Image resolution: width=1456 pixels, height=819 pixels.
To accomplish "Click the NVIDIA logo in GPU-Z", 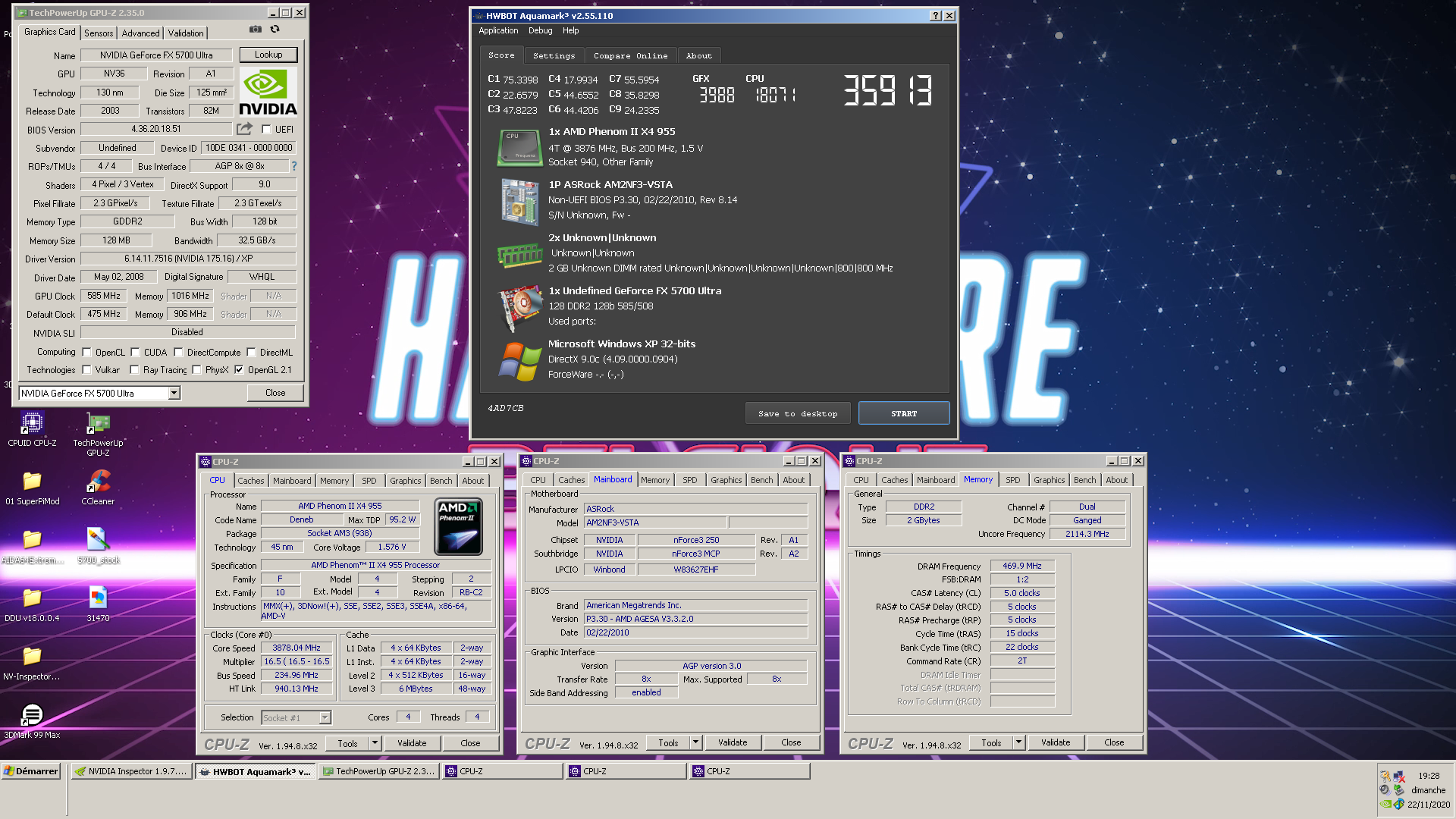I will 268,93.
